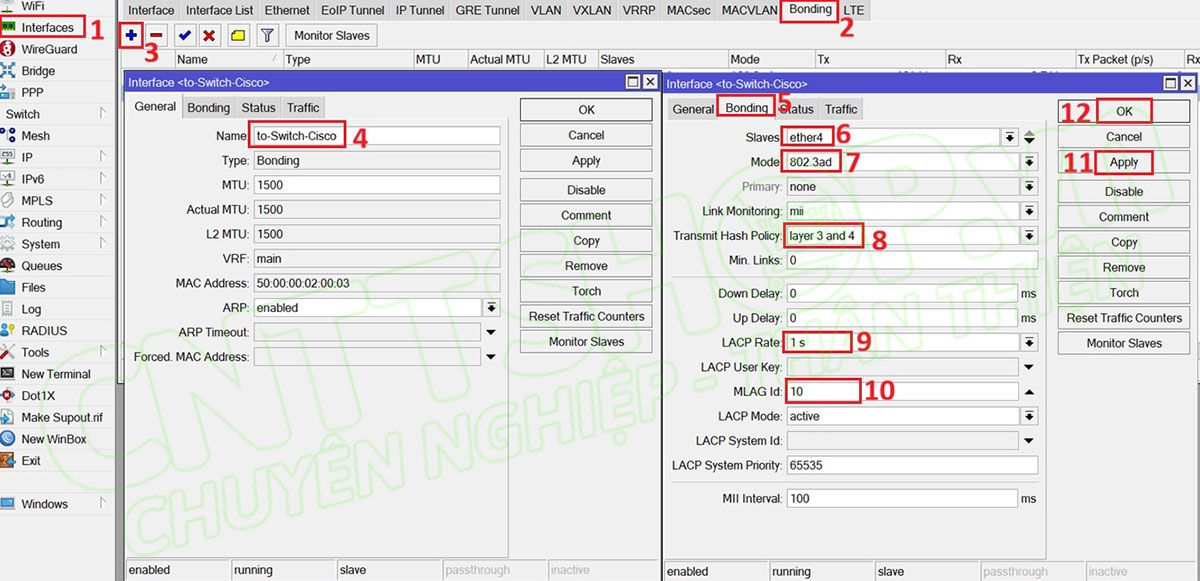Expand the Forced MAC Address field
Screen dimensions: 1200x581
point(491,357)
